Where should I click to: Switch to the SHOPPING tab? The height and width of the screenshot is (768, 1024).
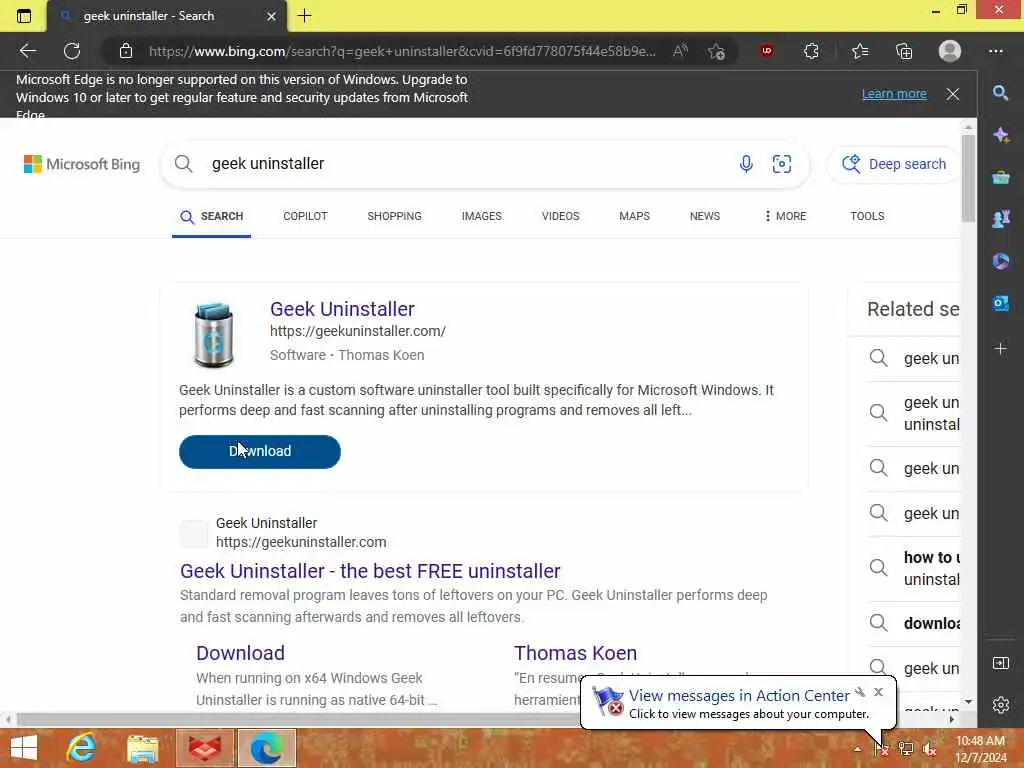coord(394,216)
